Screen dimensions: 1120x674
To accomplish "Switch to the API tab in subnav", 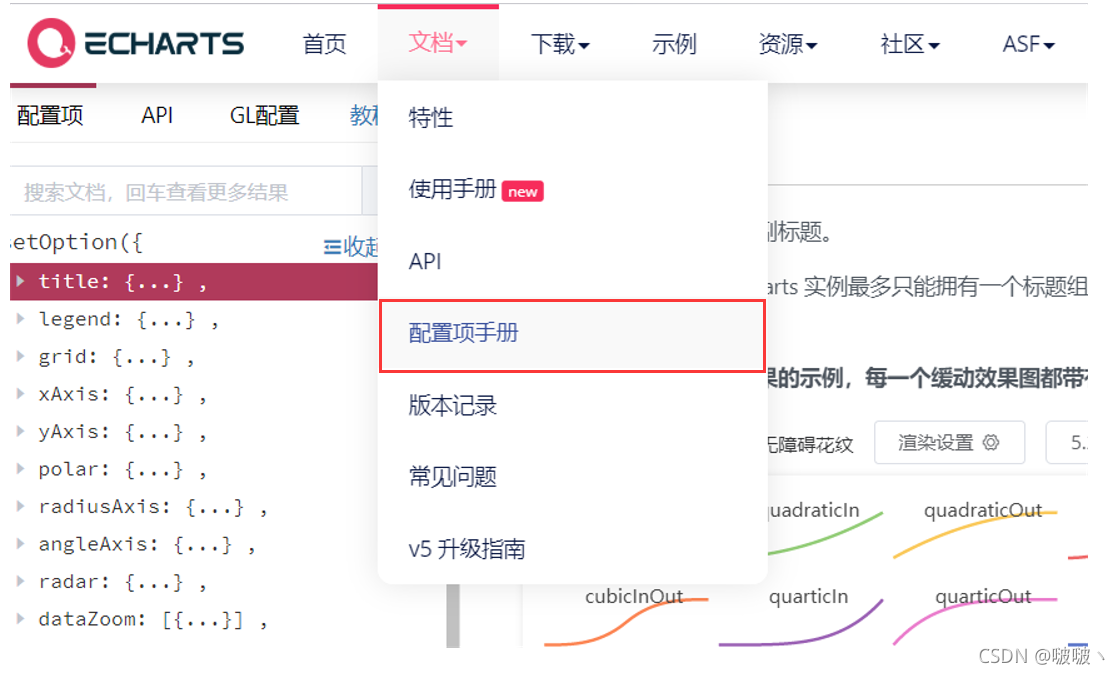I will point(157,115).
